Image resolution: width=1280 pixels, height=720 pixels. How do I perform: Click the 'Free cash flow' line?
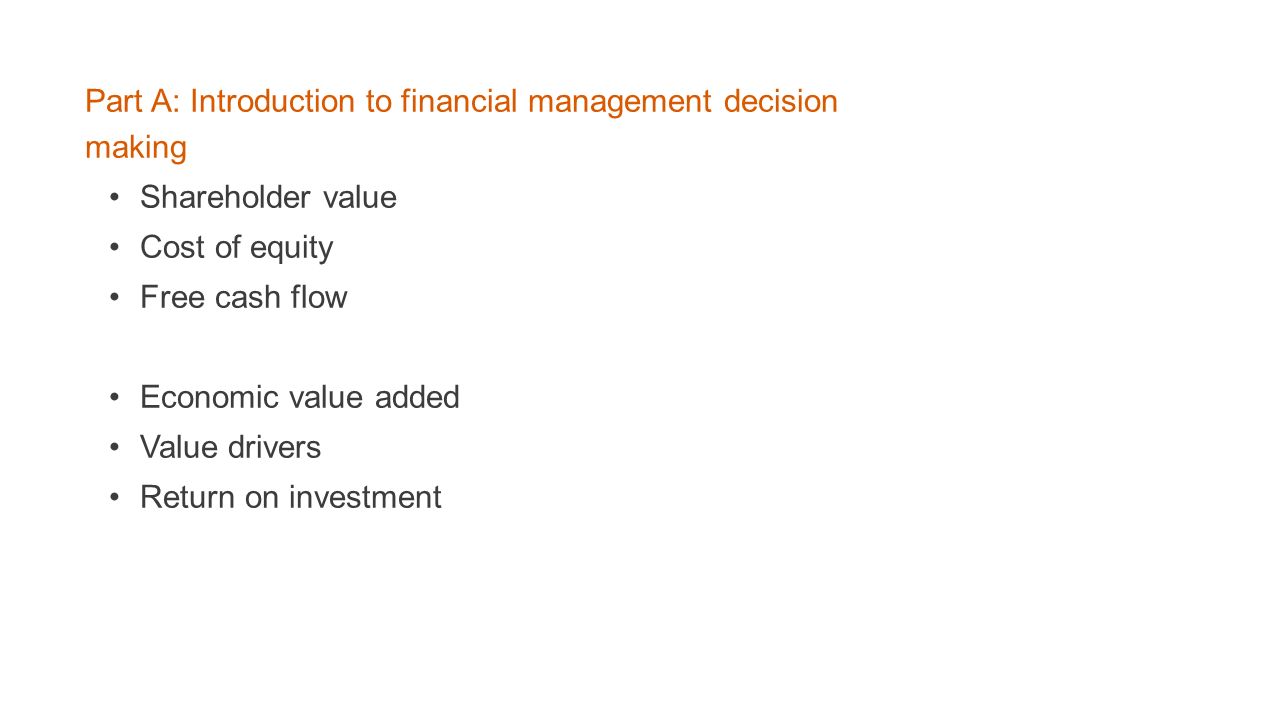click(243, 297)
